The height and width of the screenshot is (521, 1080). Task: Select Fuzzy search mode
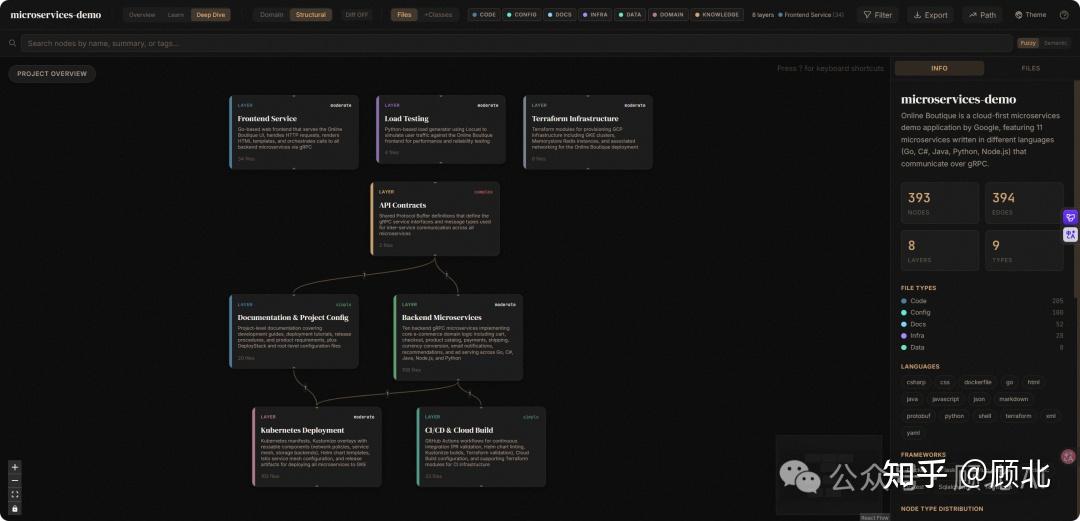[x=1028, y=43]
